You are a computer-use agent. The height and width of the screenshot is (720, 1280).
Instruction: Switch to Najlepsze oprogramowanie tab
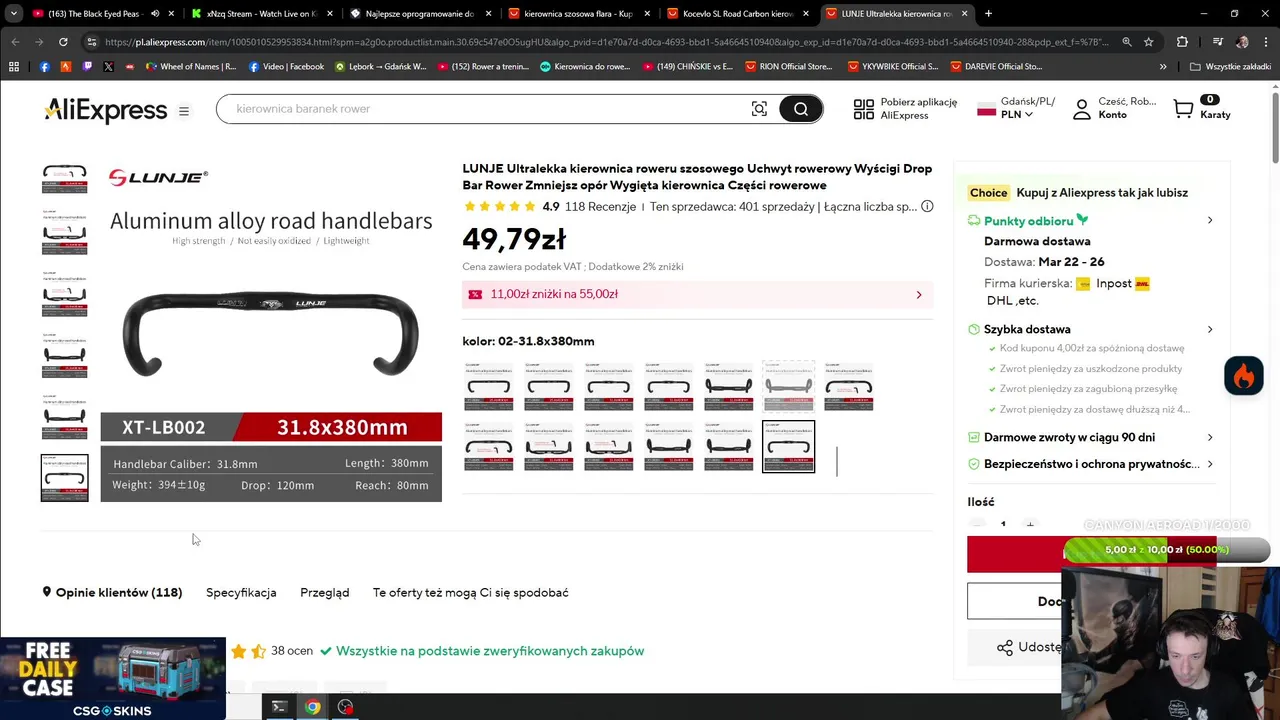click(x=420, y=14)
